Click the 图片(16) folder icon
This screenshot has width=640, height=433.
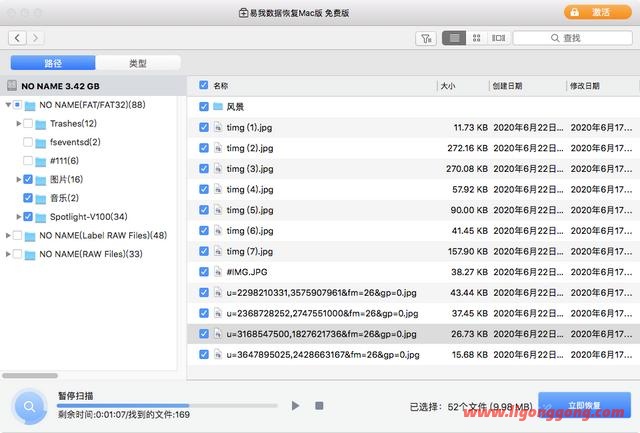[40, 180]
